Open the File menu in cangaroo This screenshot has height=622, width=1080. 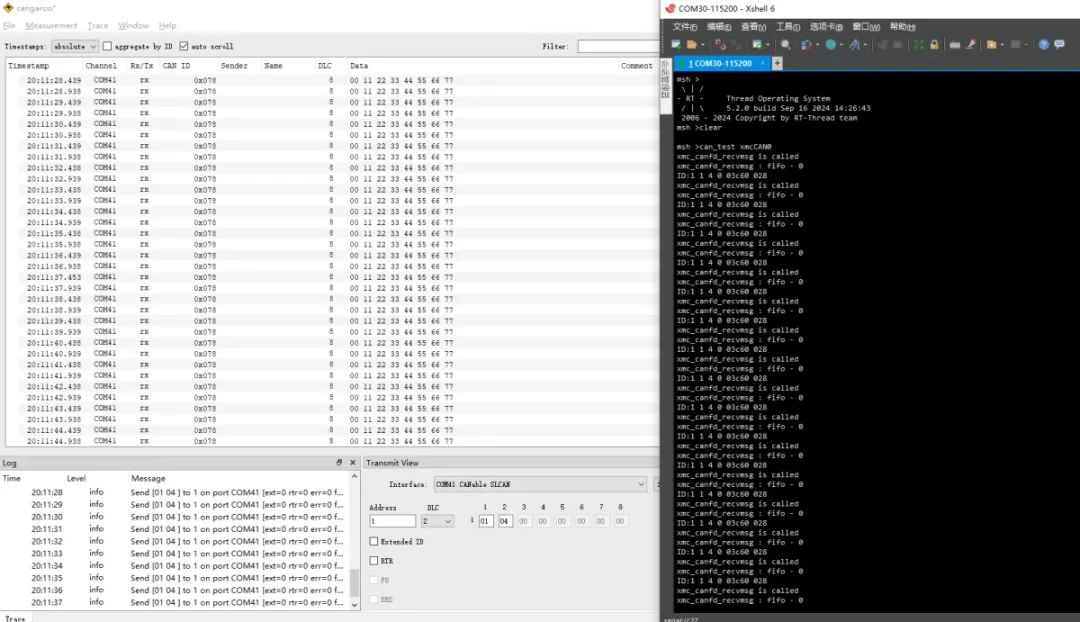[x=9, y=25]
